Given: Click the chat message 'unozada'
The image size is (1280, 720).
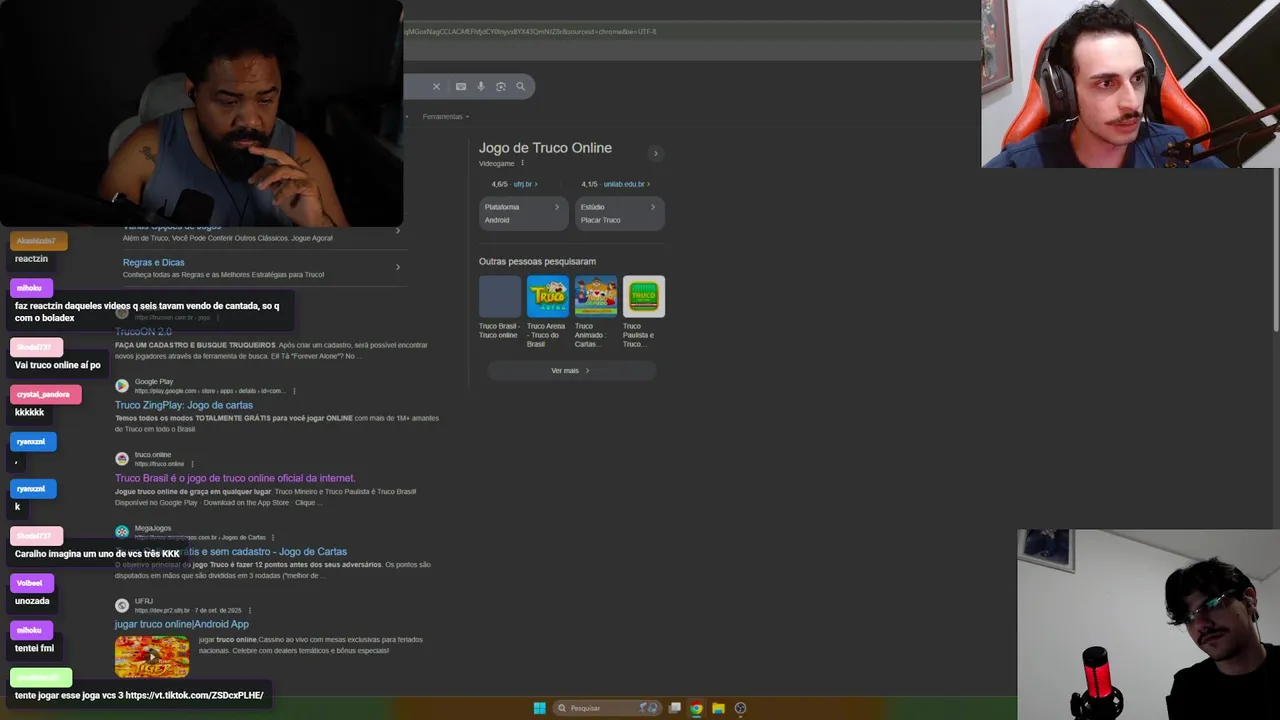Looking at the screenshot, I should coord(32,601).
